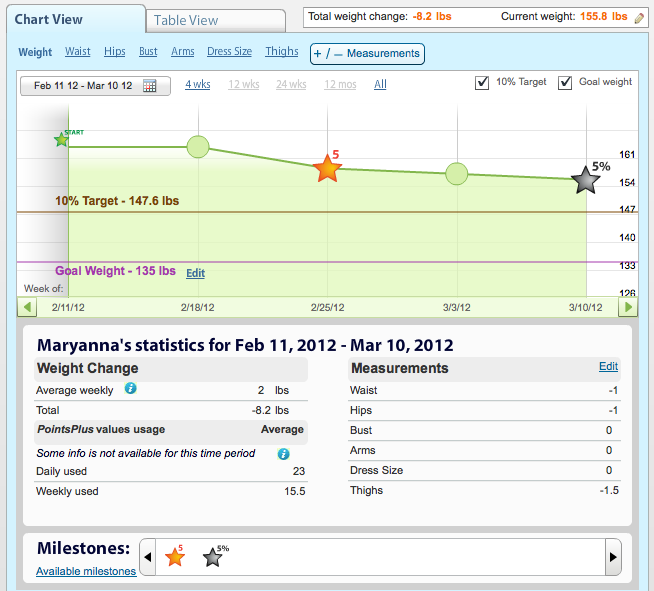Click info icon next to Average weekly
Viewport: 654px width, 591px height.
point(130,389)
